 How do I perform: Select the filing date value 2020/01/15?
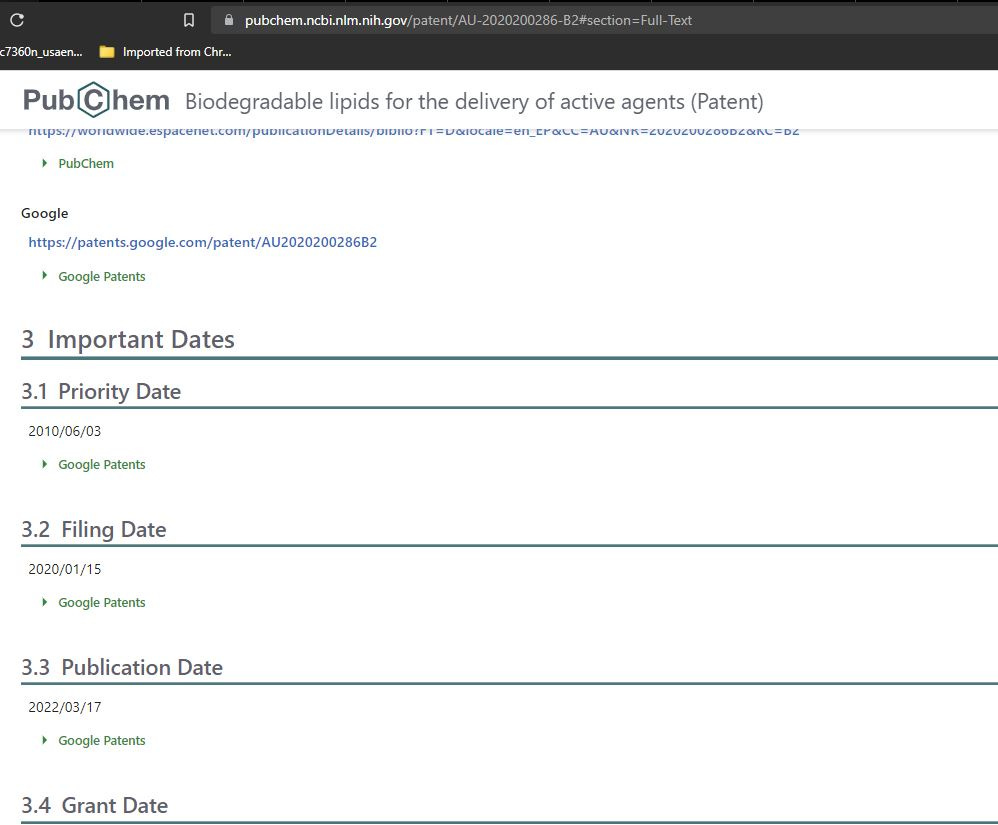(x=65, y=569)
